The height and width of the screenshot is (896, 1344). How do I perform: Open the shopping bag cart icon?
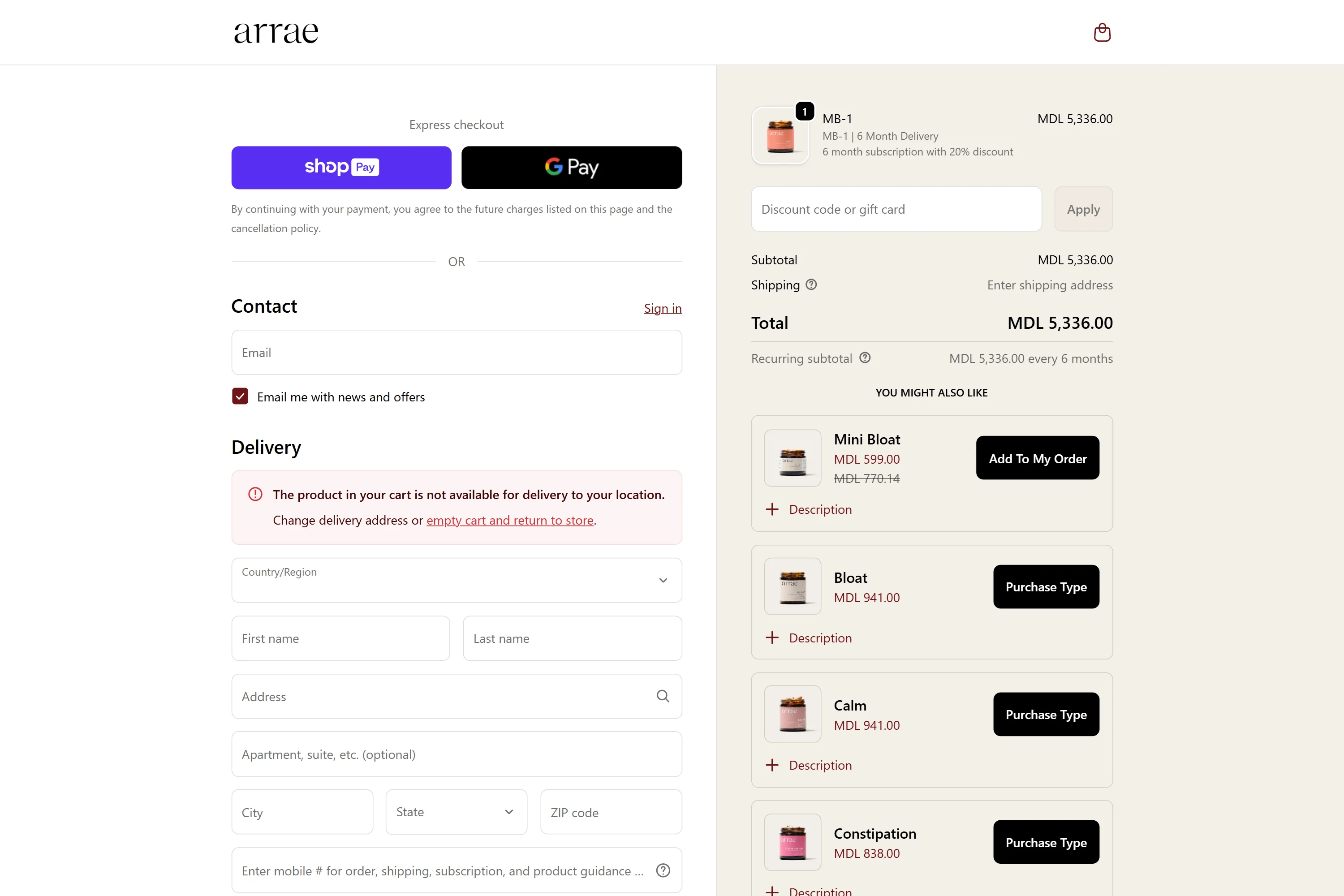1102,32
